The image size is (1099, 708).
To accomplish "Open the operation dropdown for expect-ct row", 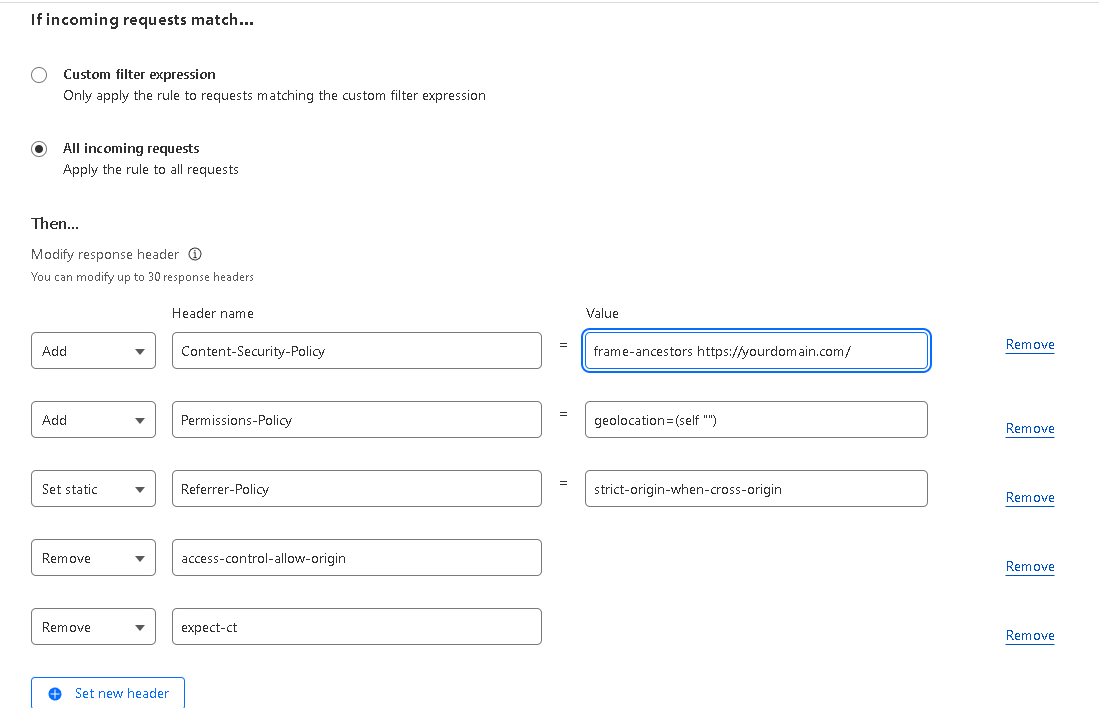I will point(93,626).
